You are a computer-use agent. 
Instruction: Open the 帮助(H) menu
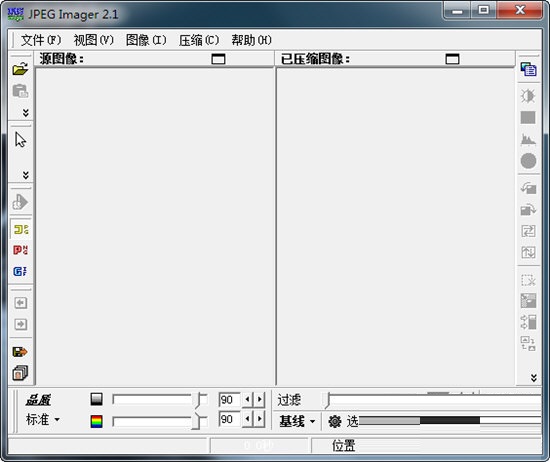[x=251, y=40]
